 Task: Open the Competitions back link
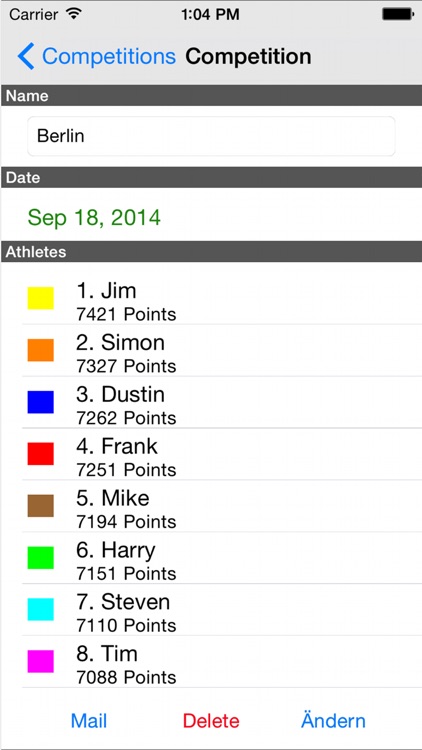click(x=109, y=56)
